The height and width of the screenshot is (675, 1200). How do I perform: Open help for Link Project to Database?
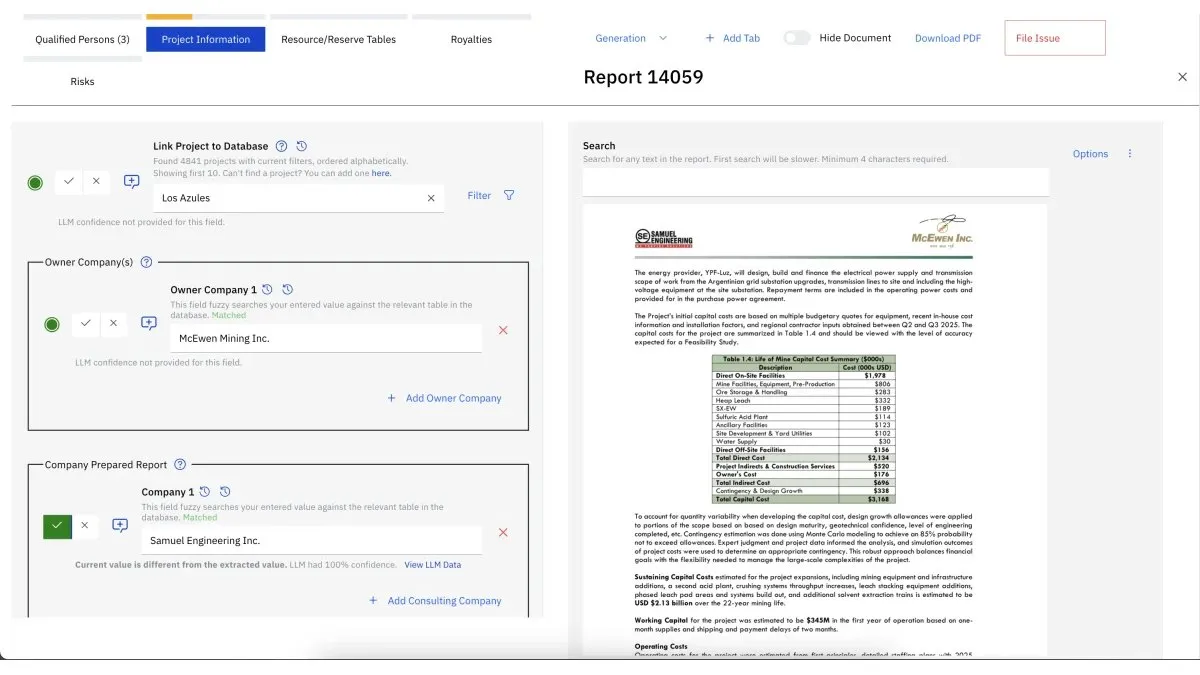tap(281, 146)
